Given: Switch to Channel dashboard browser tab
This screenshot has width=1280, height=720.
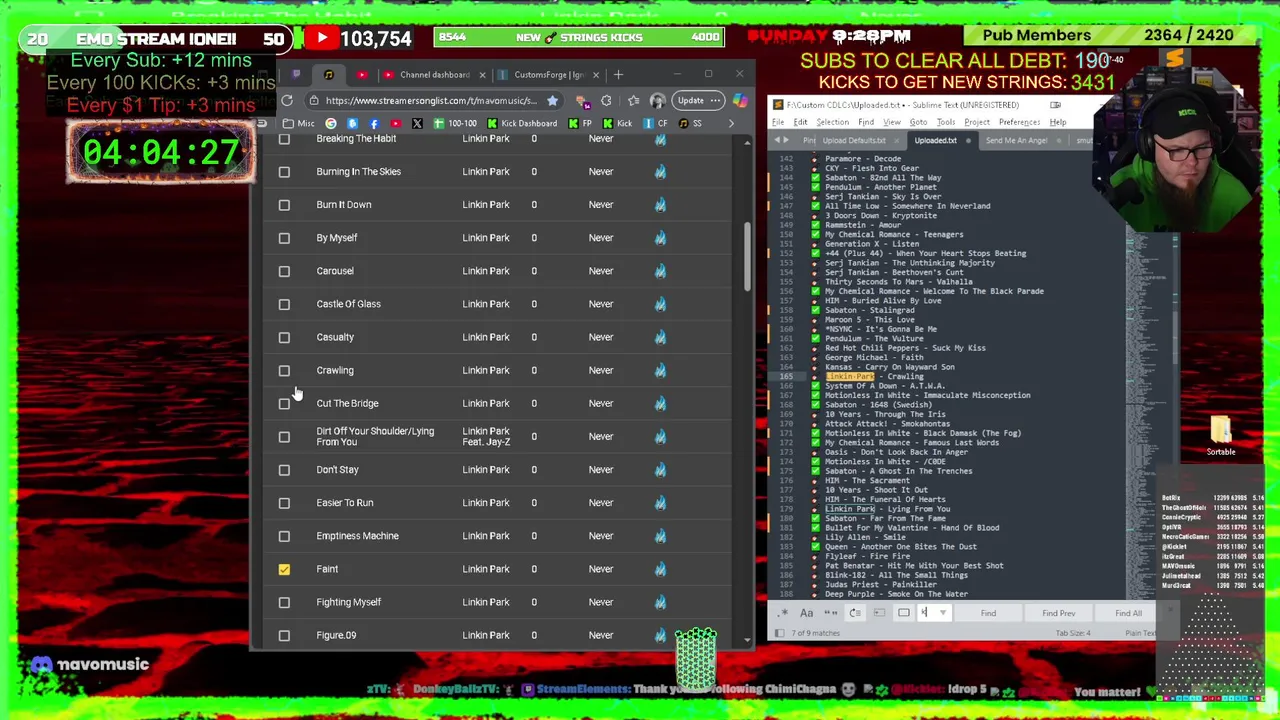Looking at the screenshot, I should (435, 75).
